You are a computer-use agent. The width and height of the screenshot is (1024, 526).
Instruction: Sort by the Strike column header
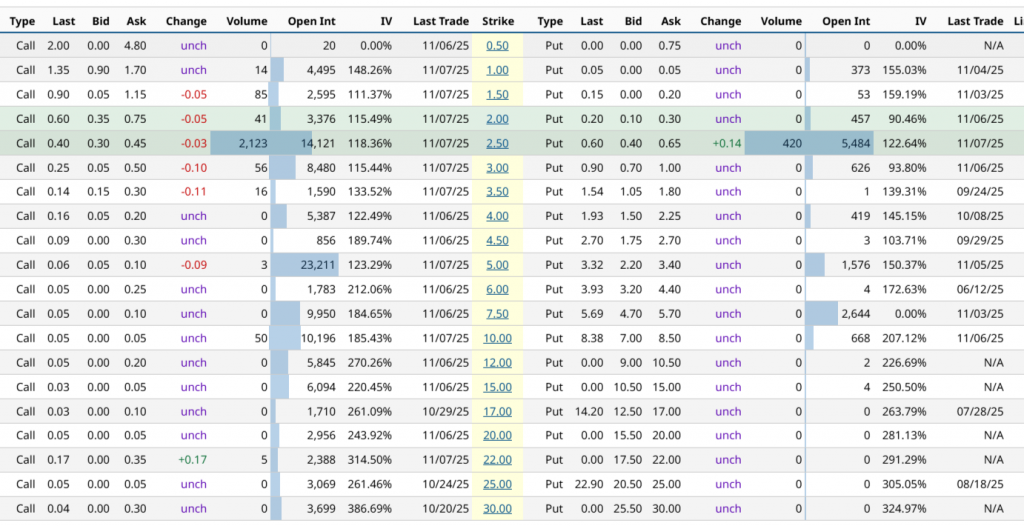click(x=497, y=21)
